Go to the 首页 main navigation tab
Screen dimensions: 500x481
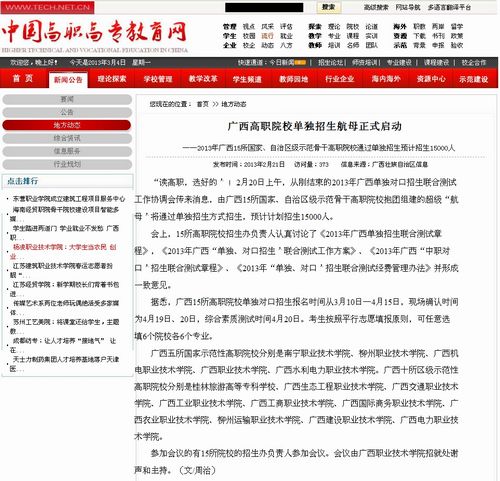(23, 79)
